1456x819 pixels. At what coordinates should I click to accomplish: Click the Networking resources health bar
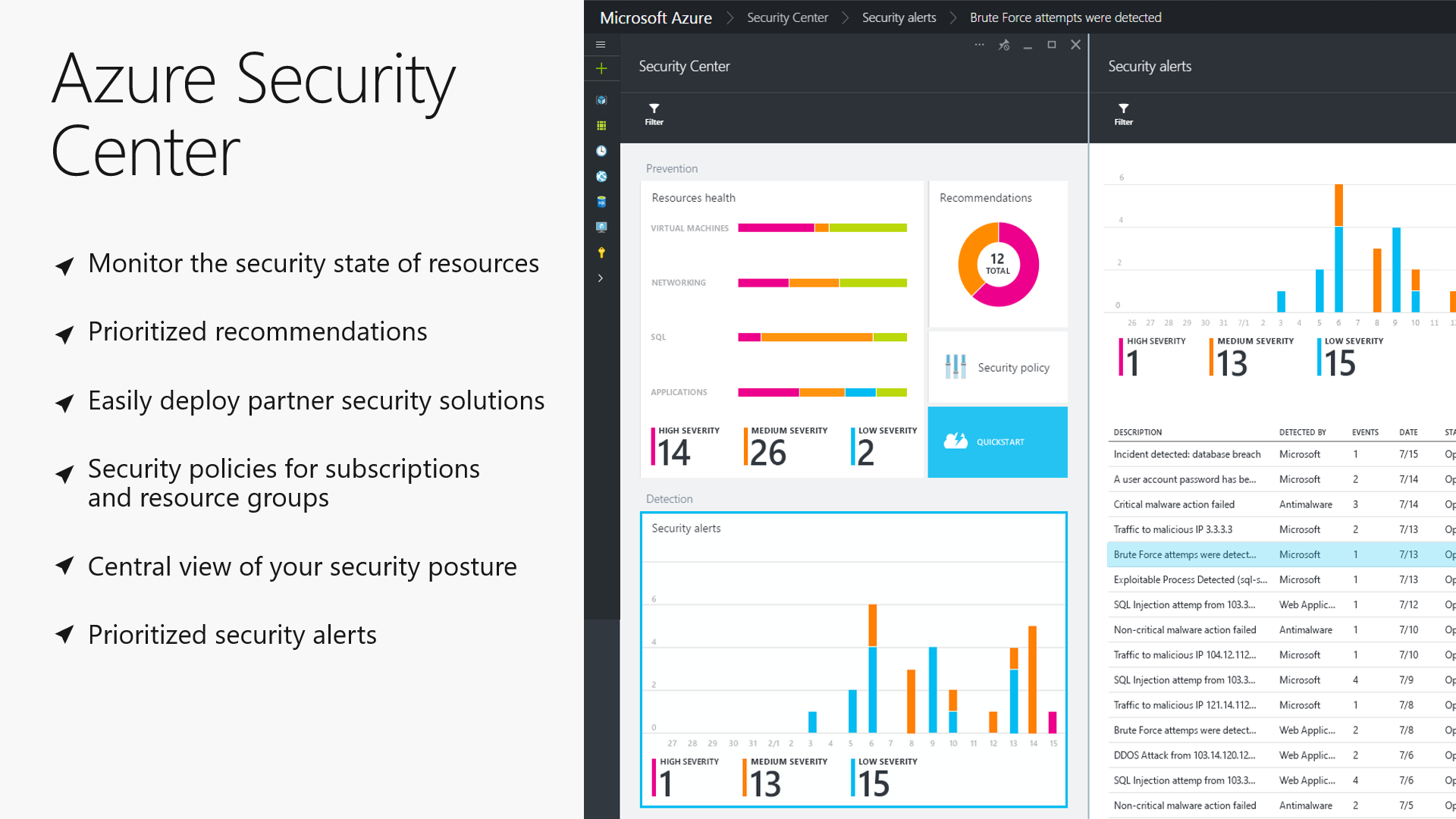point(822,283)
